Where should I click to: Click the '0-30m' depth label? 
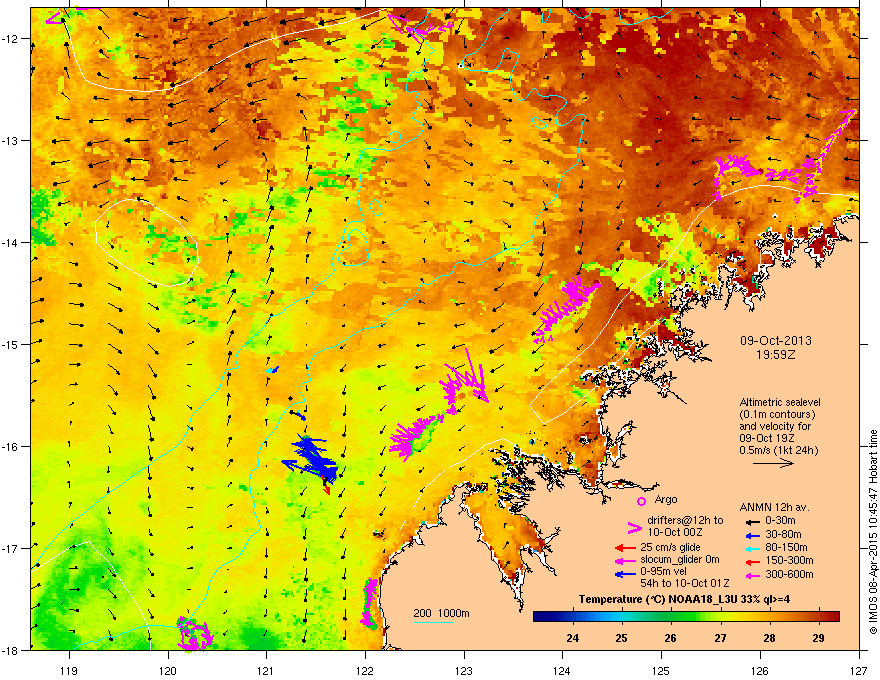(780, 521)
